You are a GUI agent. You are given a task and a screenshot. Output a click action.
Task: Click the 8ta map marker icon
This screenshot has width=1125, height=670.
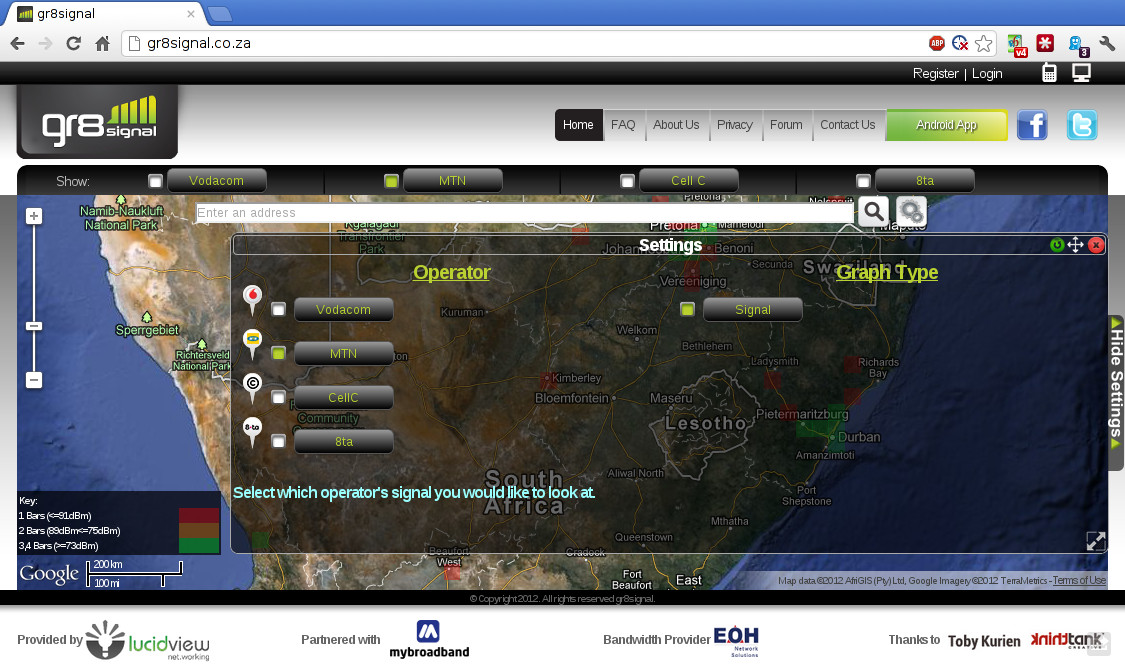point(253,432)
